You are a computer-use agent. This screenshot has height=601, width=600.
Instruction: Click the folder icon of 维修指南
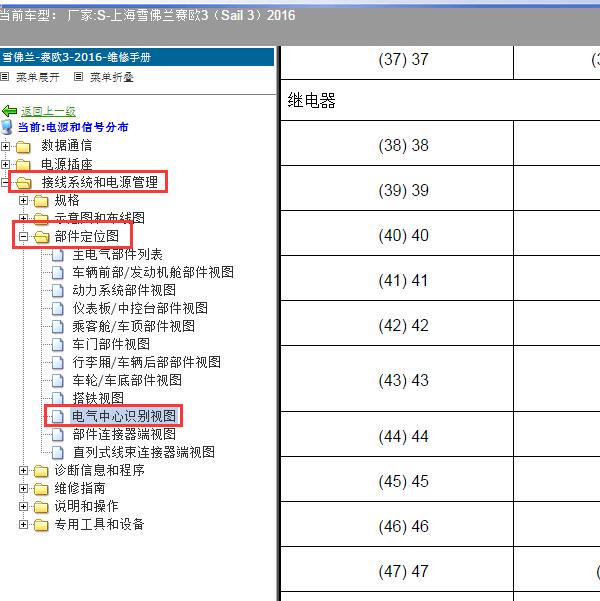click(41, 489)
